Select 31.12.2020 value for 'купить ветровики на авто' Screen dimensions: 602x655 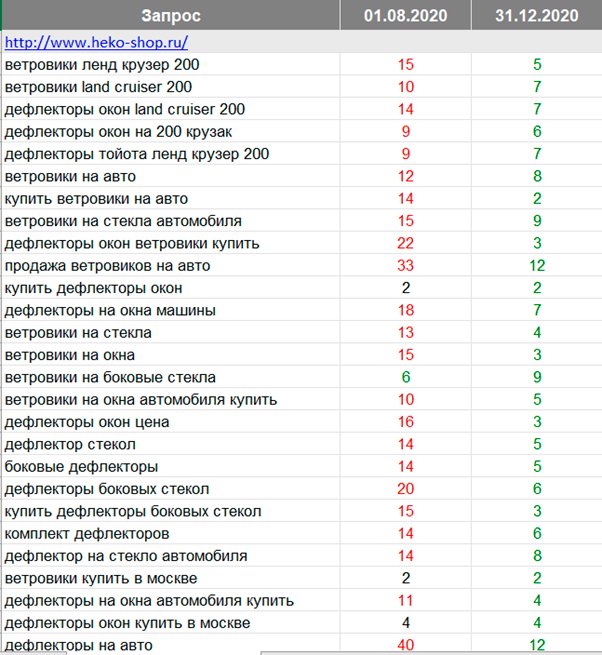pyautogui.click(x=537, y=198)
